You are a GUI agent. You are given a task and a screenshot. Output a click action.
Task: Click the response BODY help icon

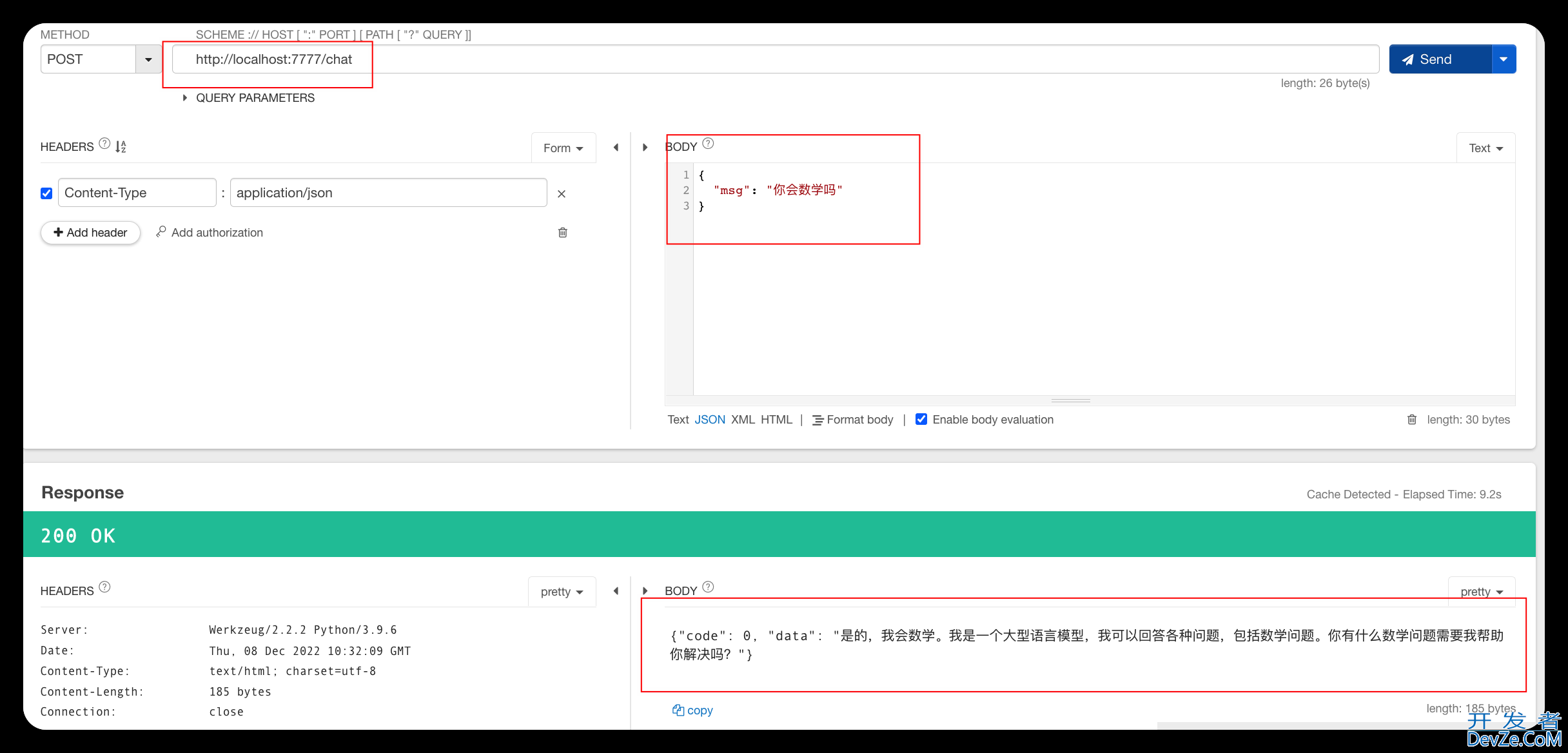click(708, 587)
